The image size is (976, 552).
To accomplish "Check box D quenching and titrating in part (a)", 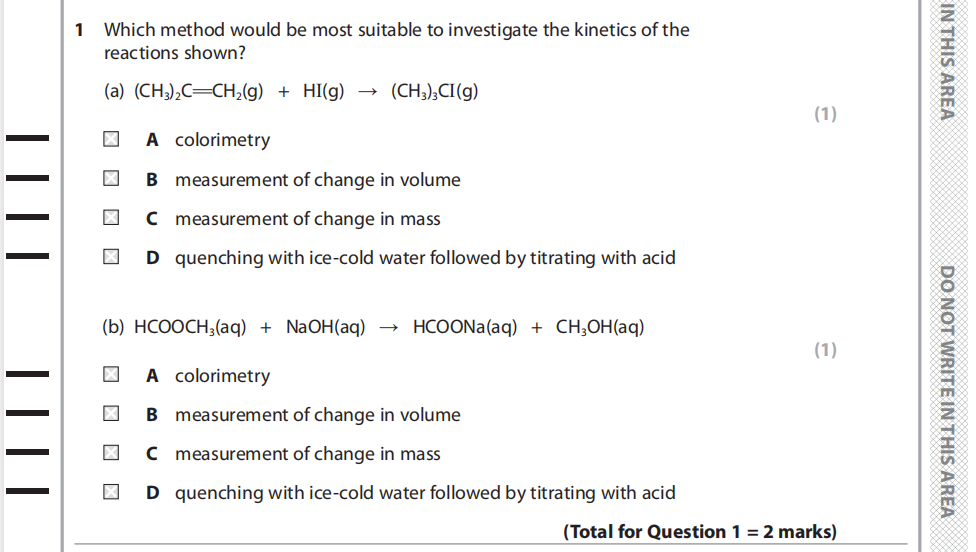I will coord(113,258).
